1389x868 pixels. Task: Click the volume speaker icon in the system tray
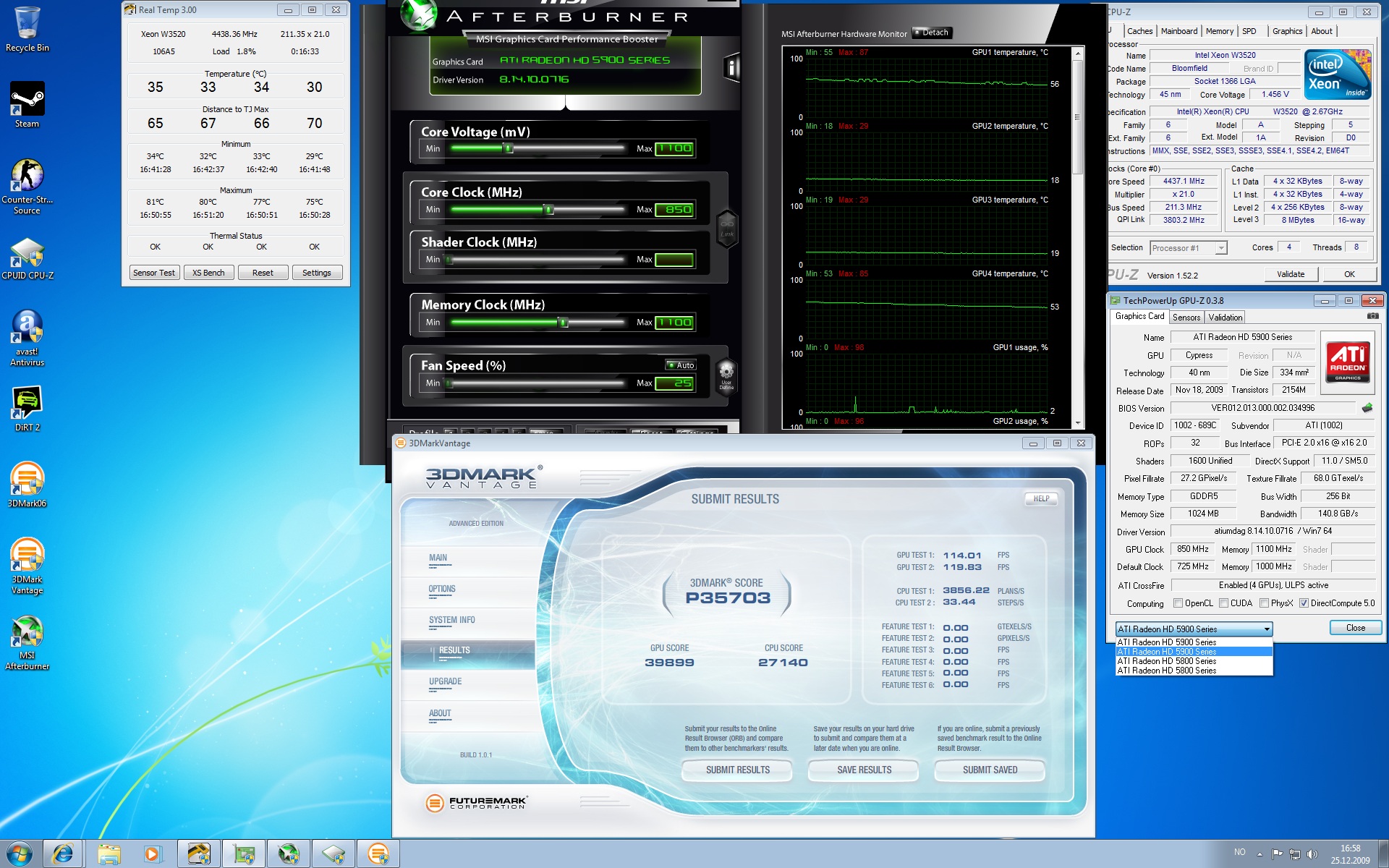[1312, 854]
